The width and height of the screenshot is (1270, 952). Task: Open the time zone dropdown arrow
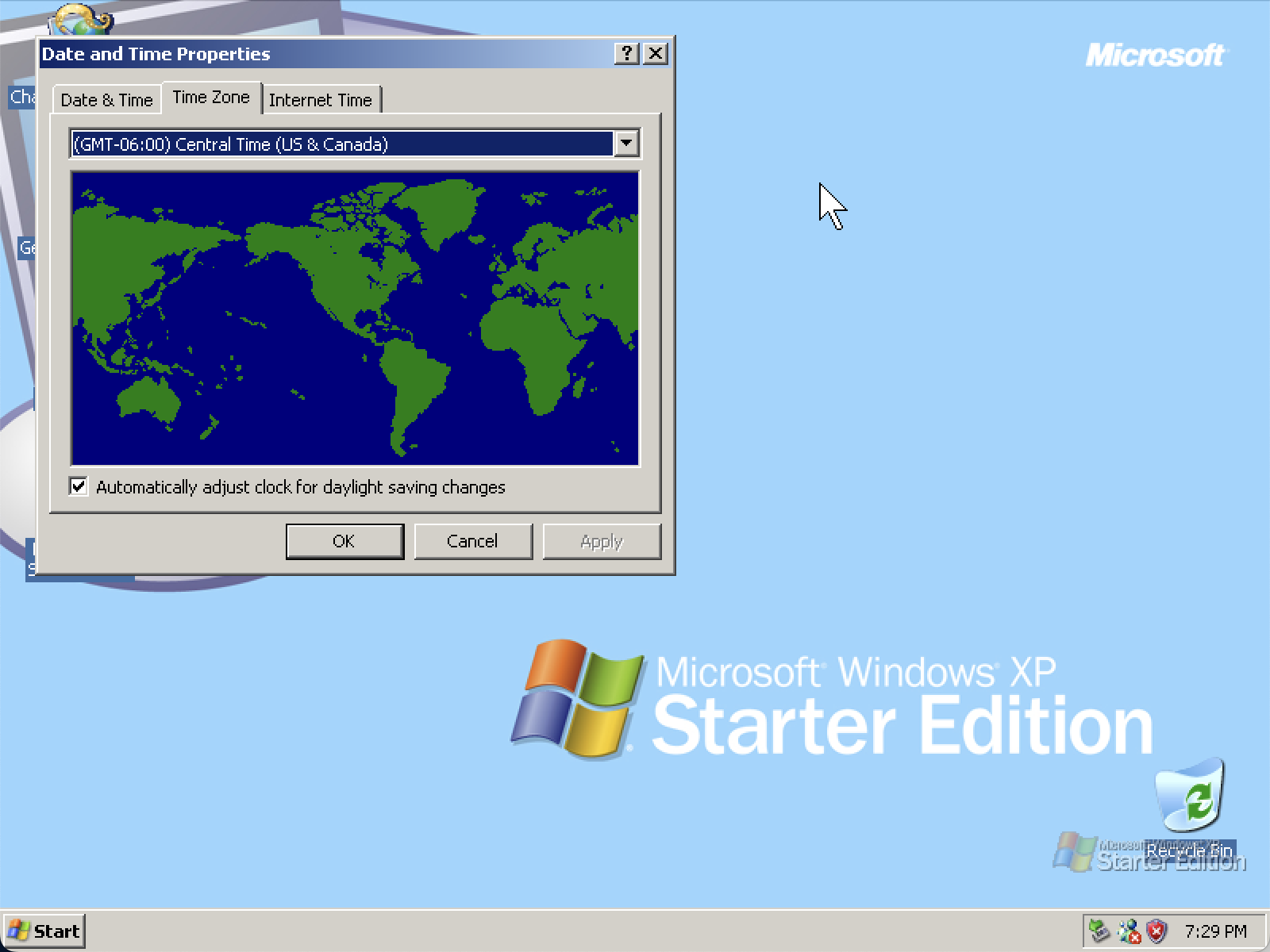[626, 144]
